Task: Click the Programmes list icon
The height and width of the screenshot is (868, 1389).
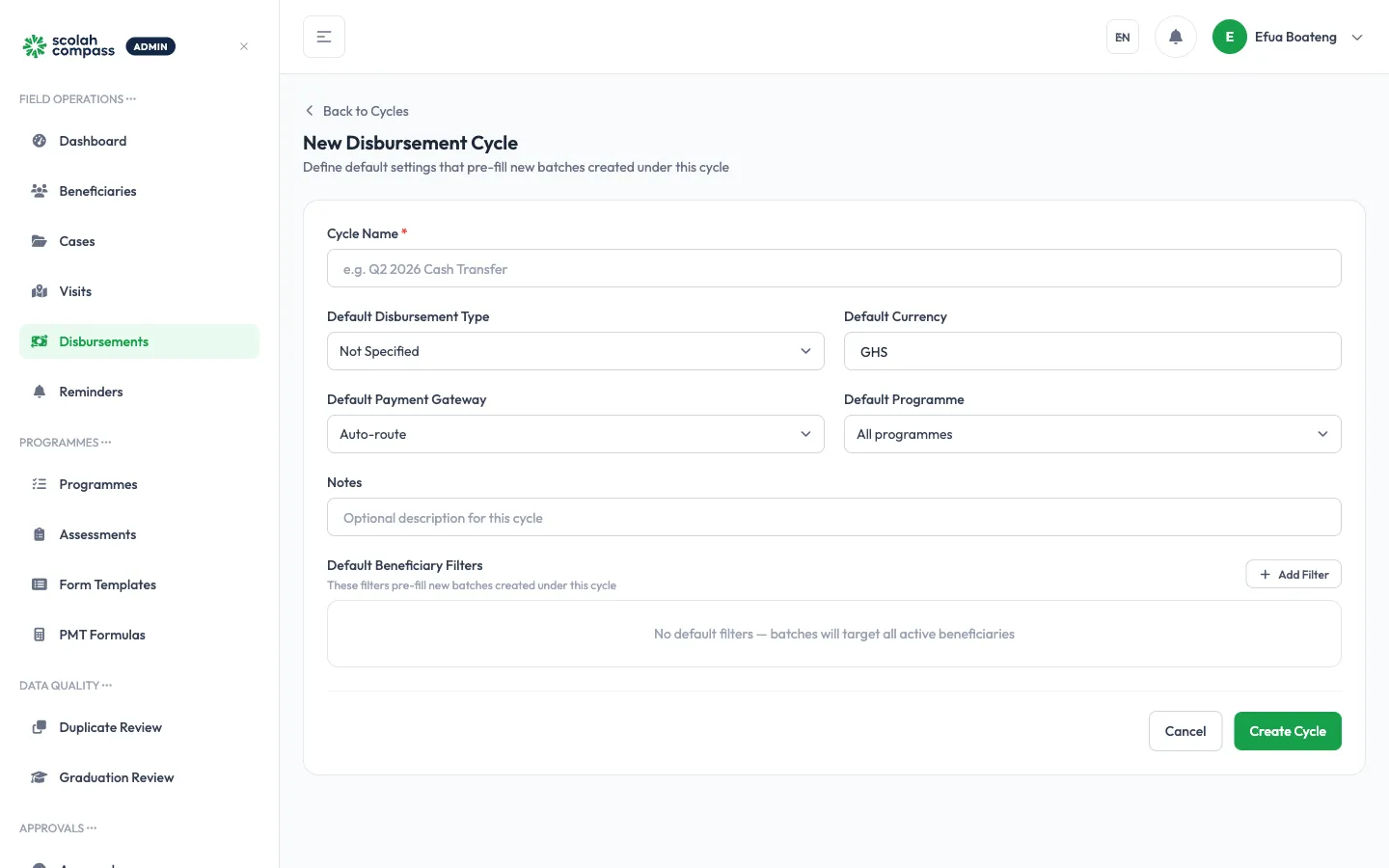Action: [x=40, y=484]
